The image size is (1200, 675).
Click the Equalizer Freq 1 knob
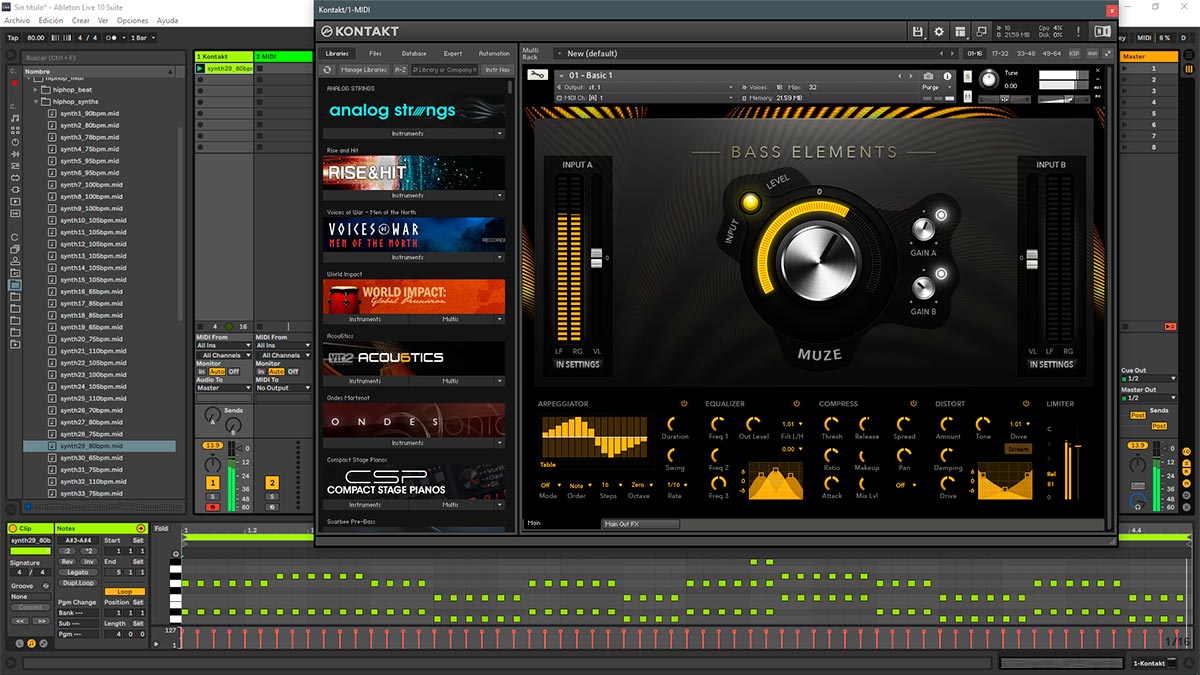(x=719, y=424)
